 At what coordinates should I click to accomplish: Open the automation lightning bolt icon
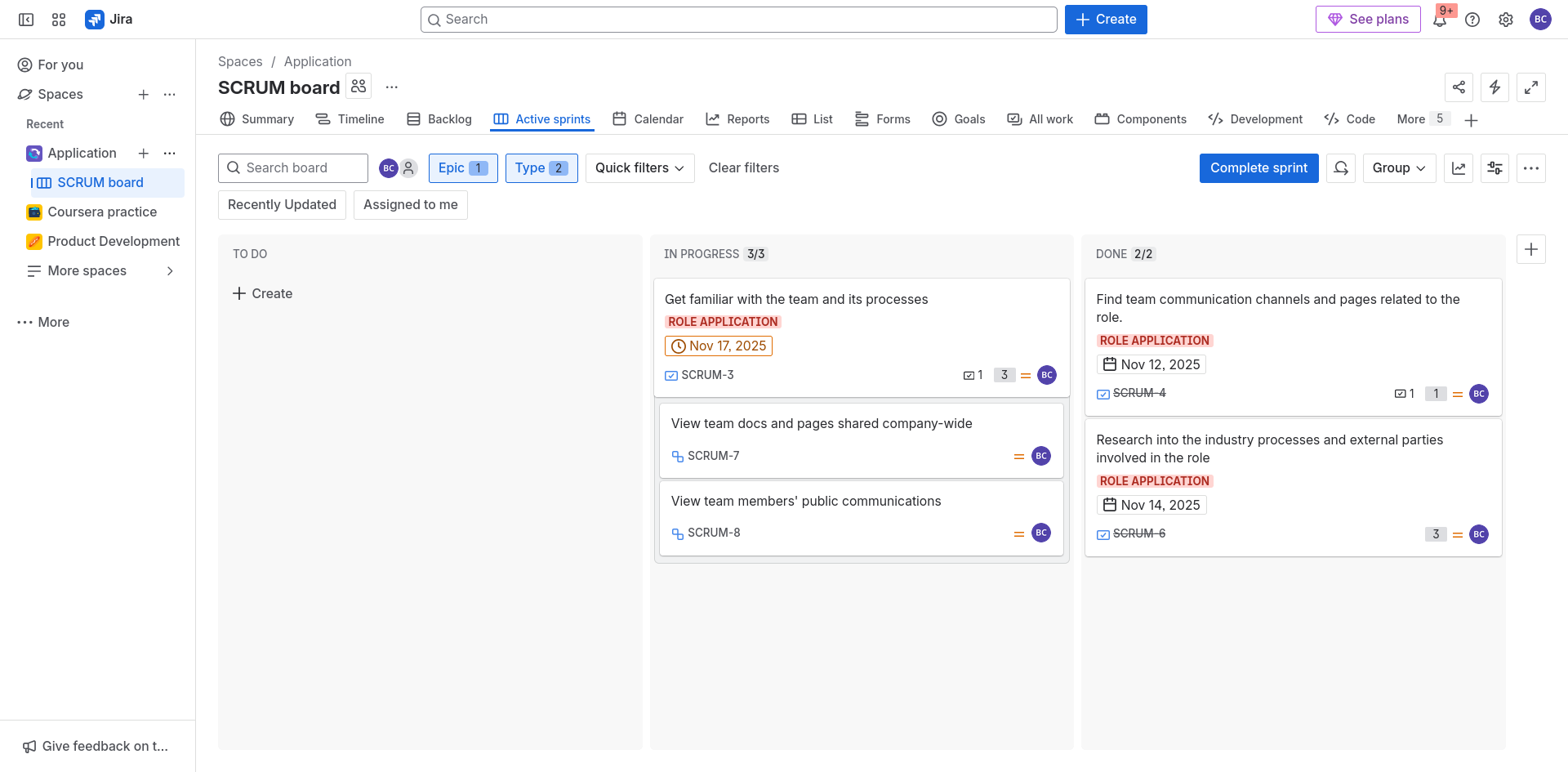1494,87
